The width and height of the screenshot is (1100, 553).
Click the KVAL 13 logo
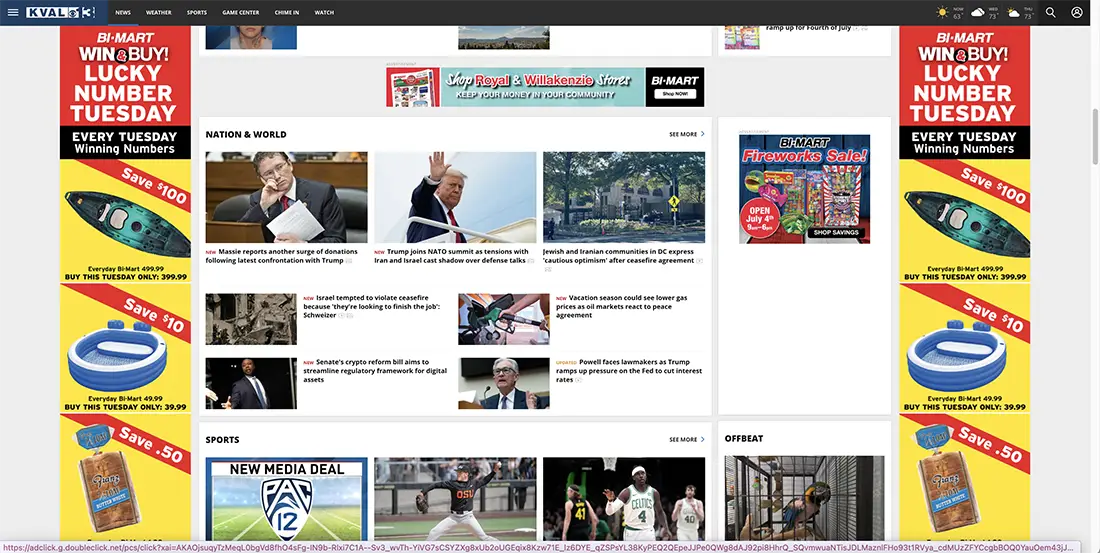point(60,13)
